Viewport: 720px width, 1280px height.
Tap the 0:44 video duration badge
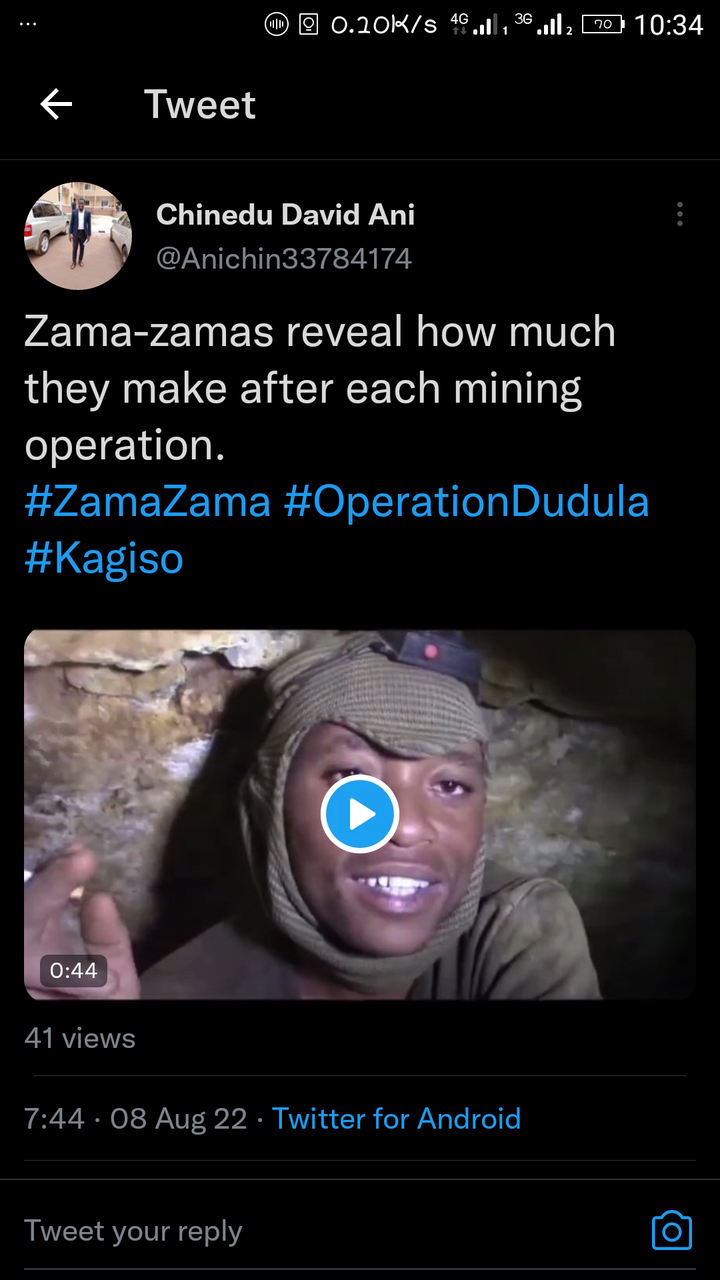point(73,970)
